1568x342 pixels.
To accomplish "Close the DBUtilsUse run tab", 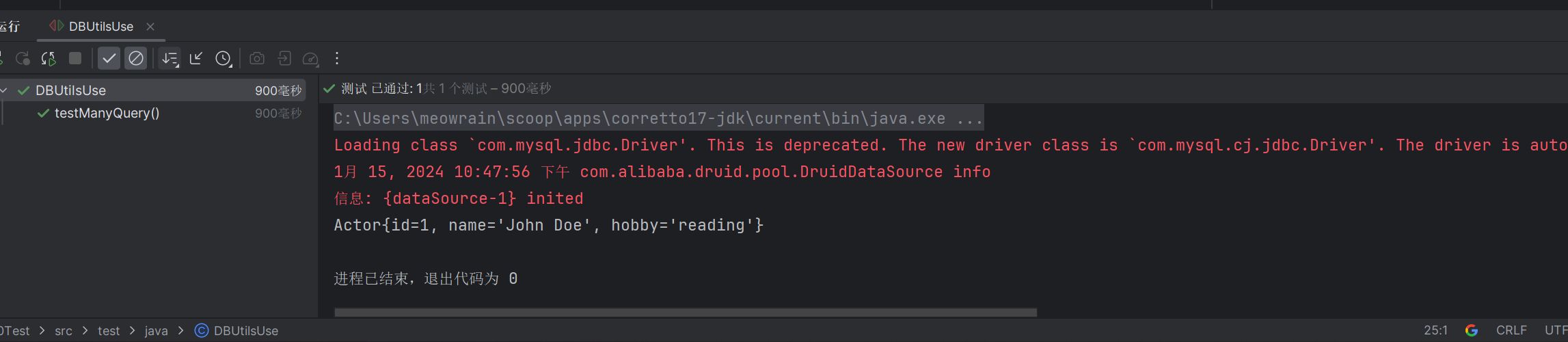I will 150,27.
